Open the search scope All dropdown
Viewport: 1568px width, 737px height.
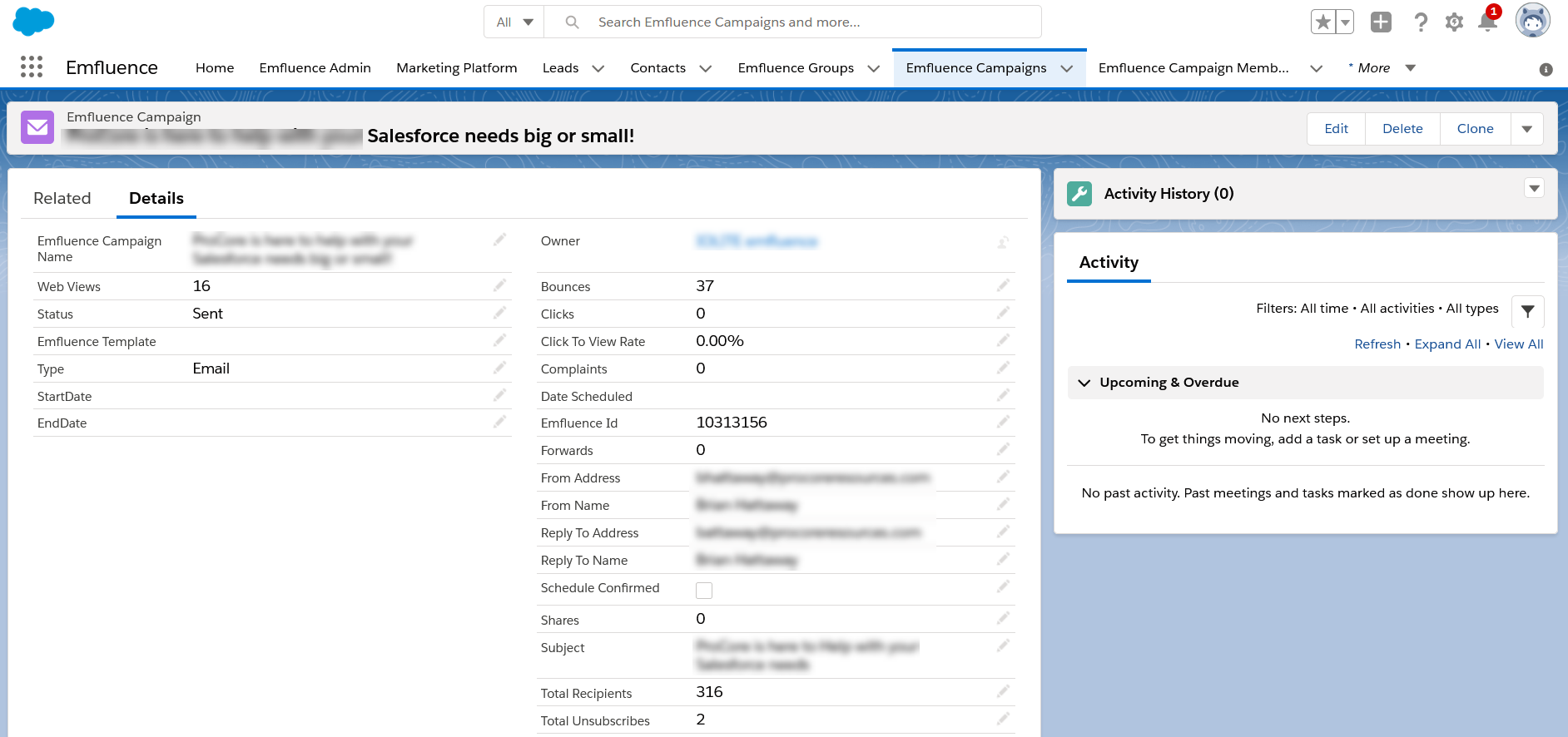514,22
